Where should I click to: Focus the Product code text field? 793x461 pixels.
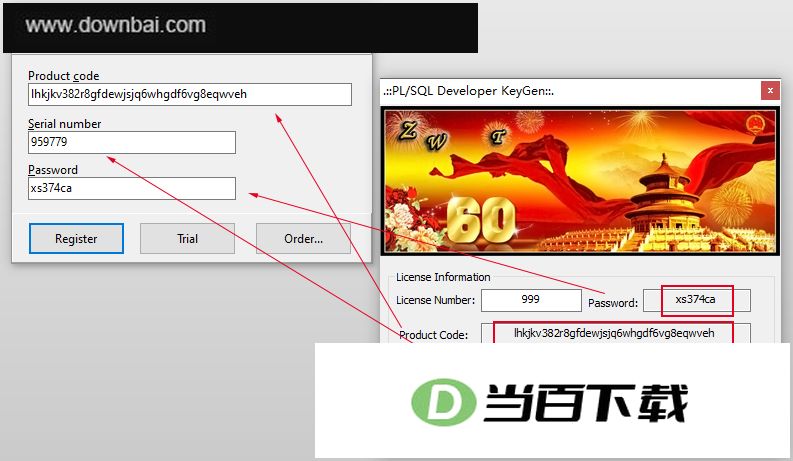click(190, 95)
